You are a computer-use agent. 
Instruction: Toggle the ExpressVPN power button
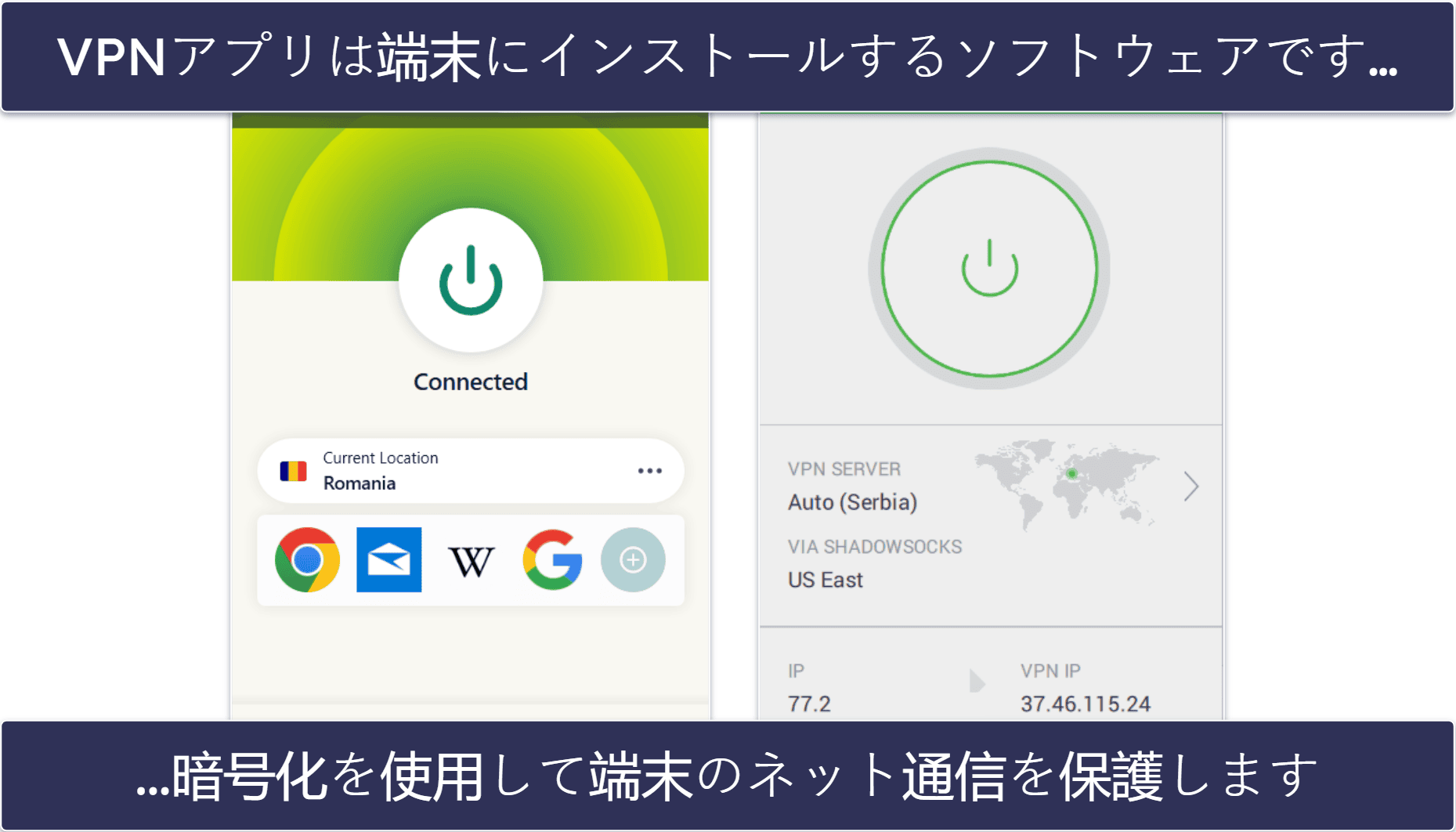pyautogui.click(x=471, y=280)
